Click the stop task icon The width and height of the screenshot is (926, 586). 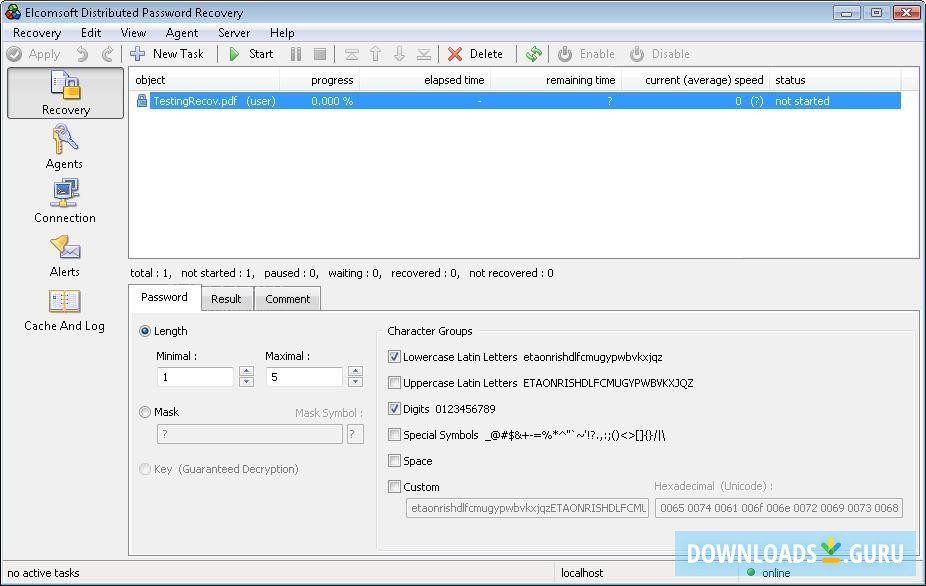(x=320, y=54)
